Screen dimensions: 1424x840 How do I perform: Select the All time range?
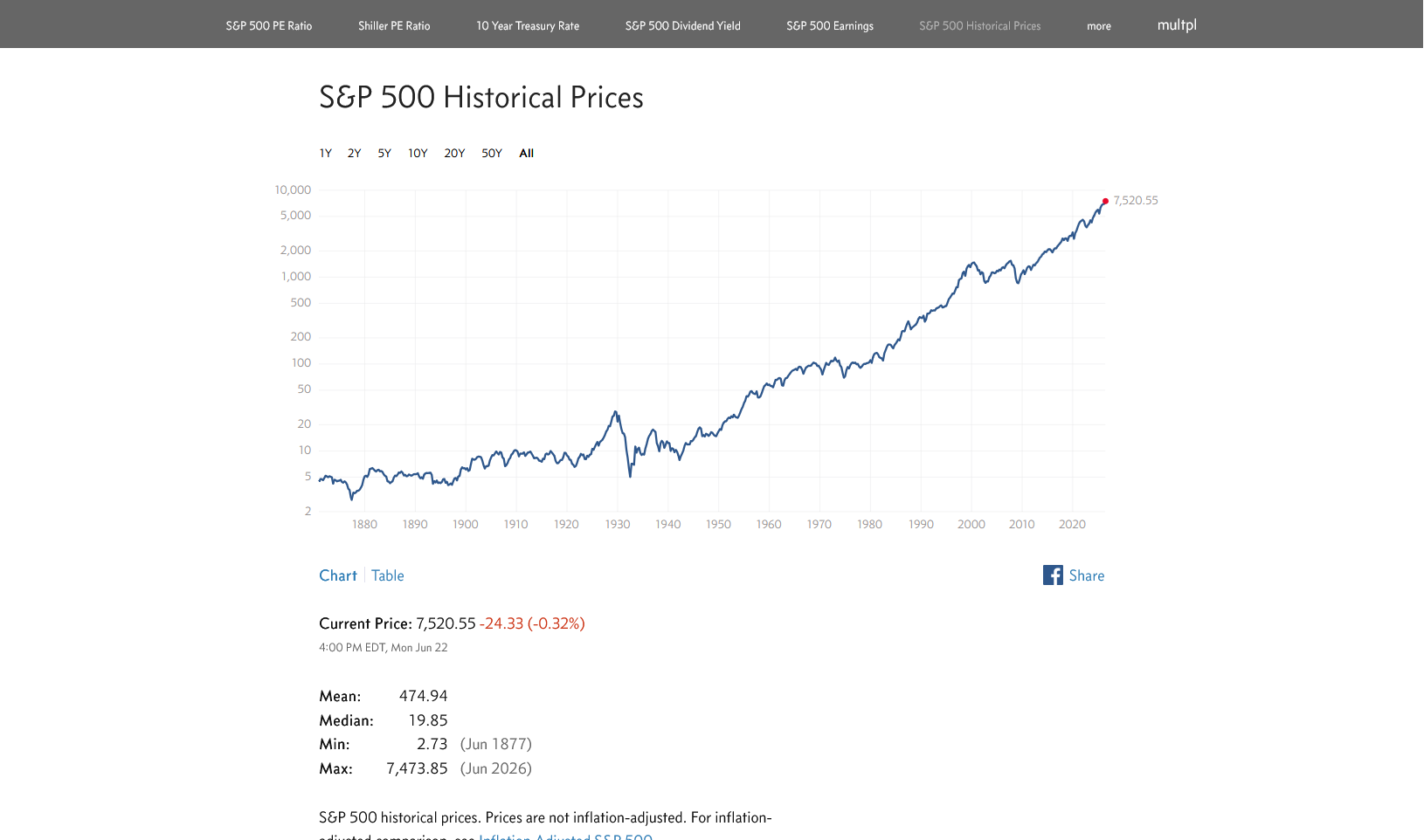coord(526,154)
